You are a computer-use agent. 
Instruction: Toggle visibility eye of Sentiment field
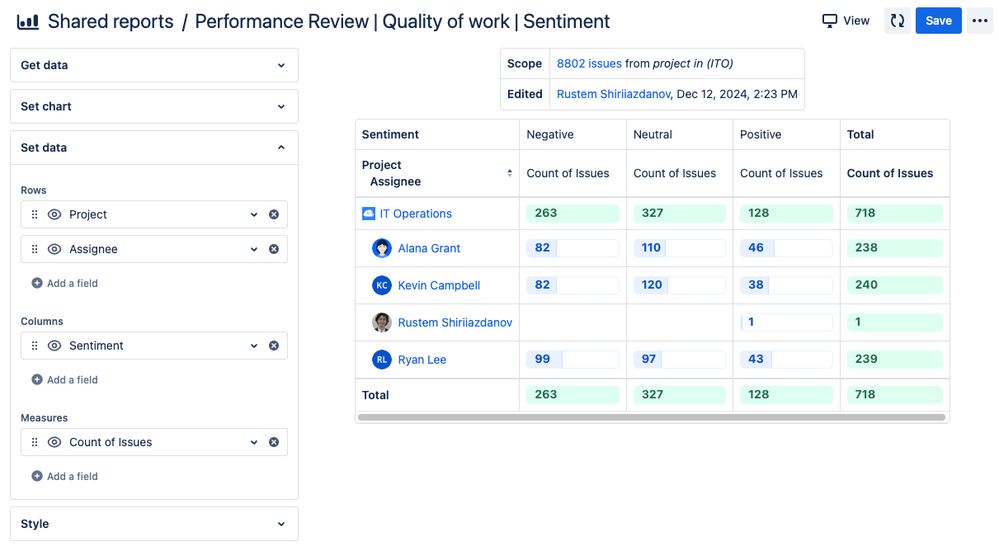pyautogui.click(x=55, y=346)
